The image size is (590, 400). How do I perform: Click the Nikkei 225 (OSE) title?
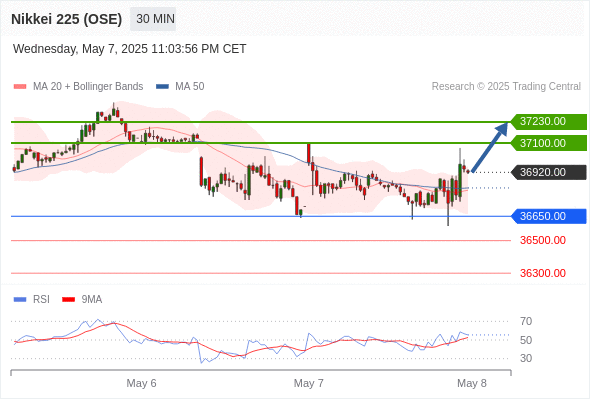click(67, 19)
